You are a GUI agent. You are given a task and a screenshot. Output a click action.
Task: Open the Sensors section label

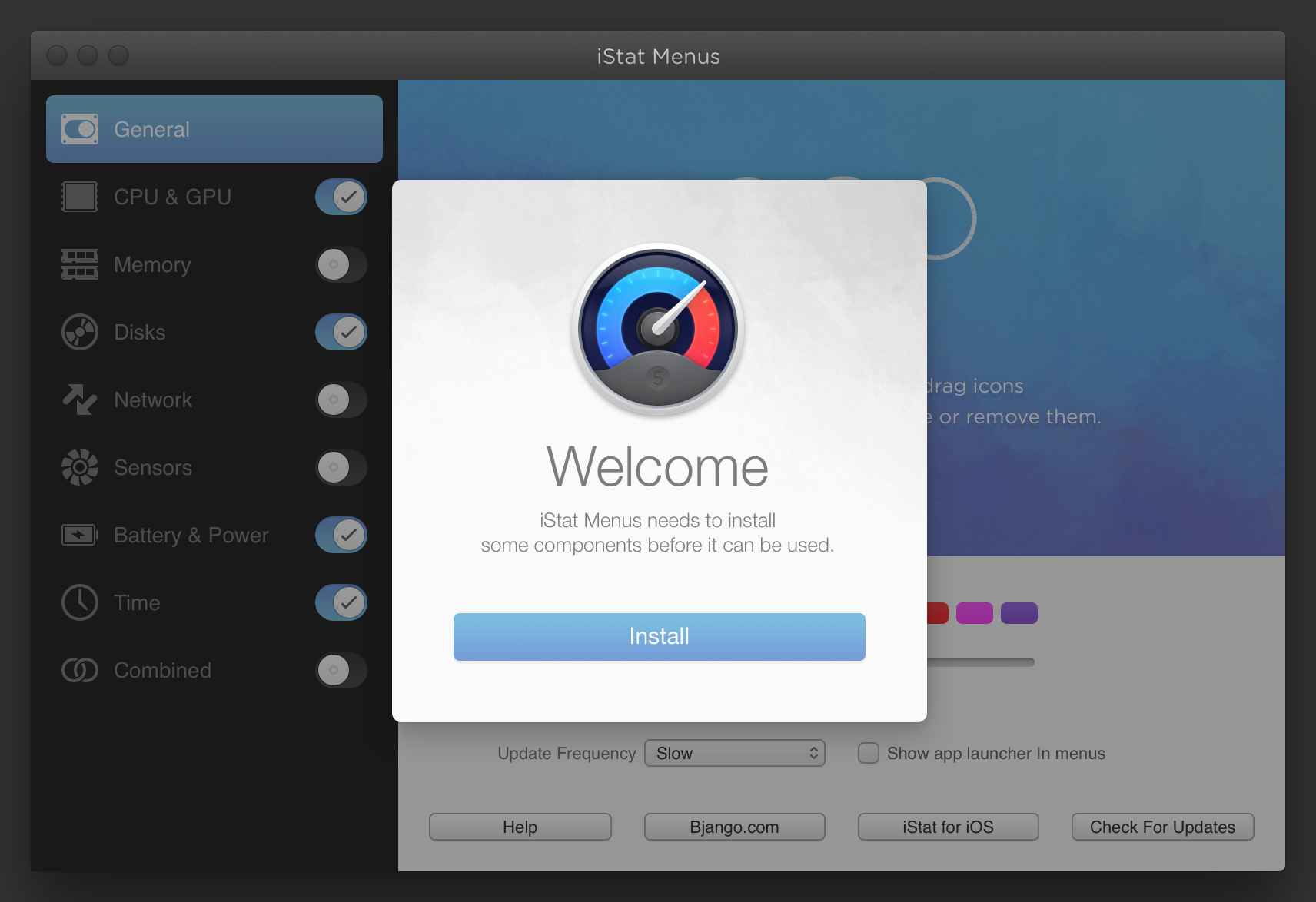tap(153, 467)
